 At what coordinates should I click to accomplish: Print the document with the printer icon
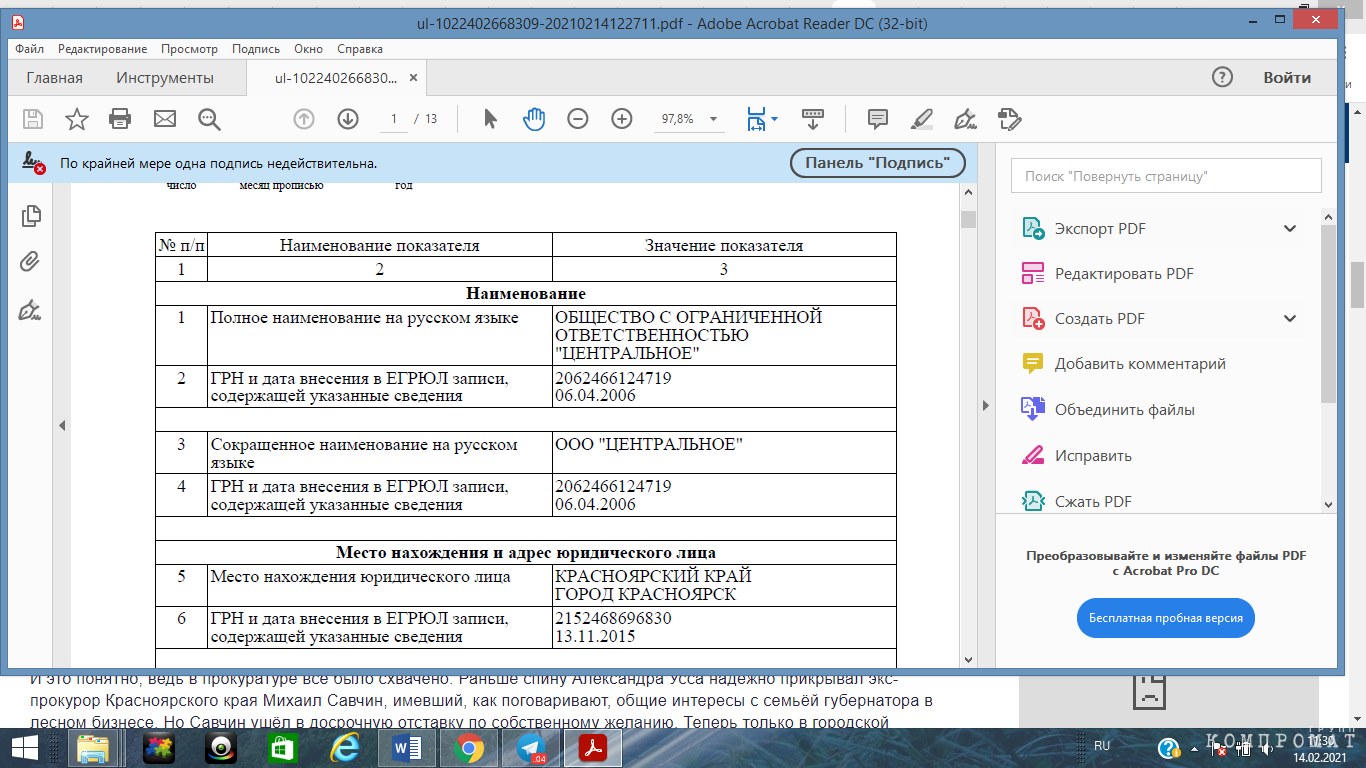(x=120, y=119)
